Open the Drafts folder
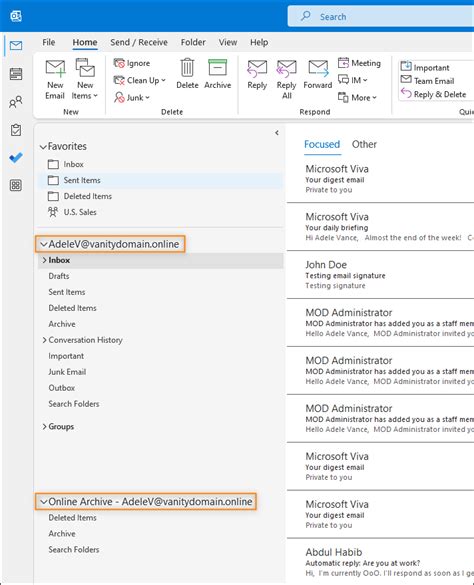Image resolution: width=474 pixels, height=585 pixels. tap(160, 276)
